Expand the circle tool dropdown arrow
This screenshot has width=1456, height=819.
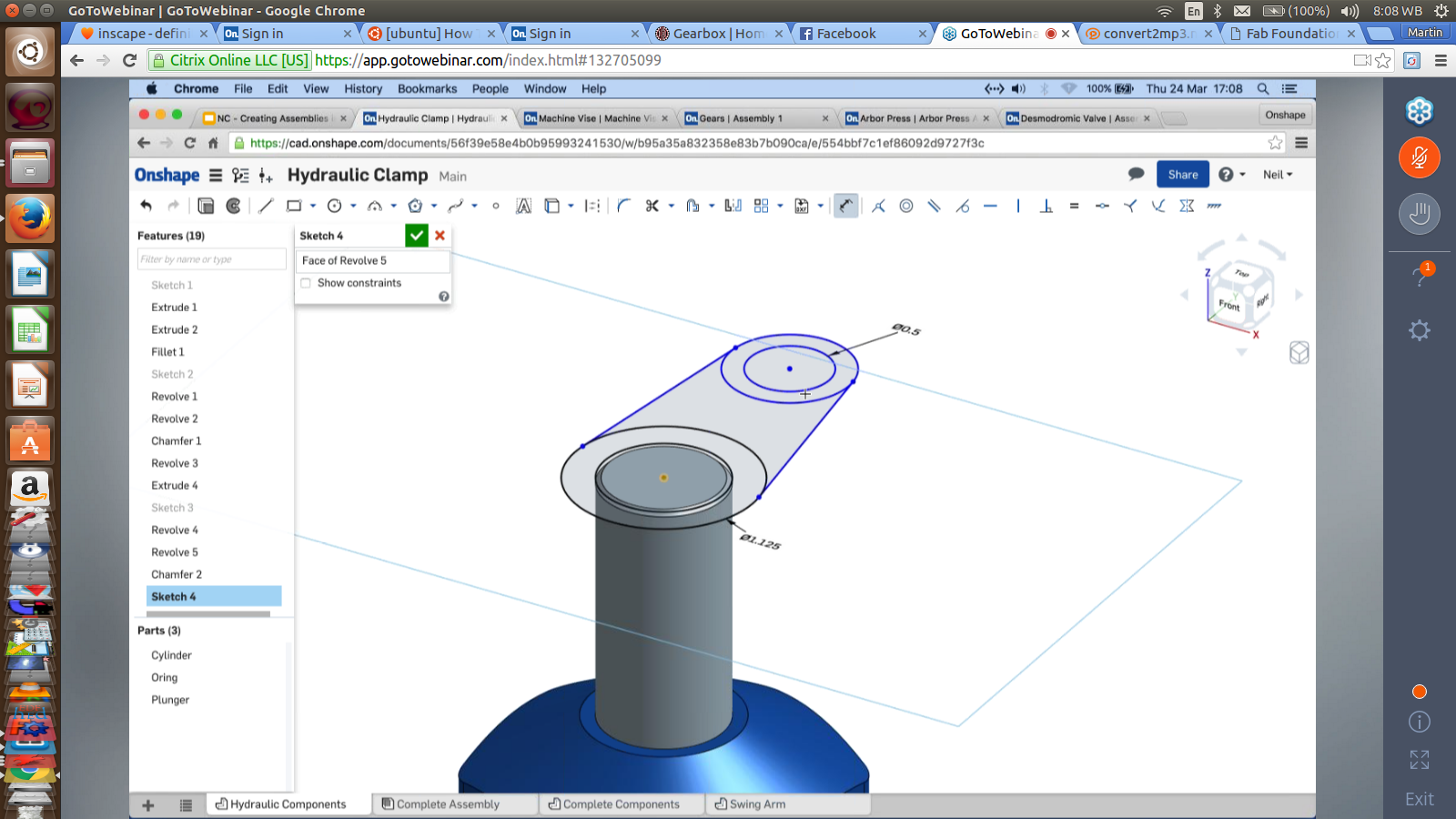coord(353,206)
